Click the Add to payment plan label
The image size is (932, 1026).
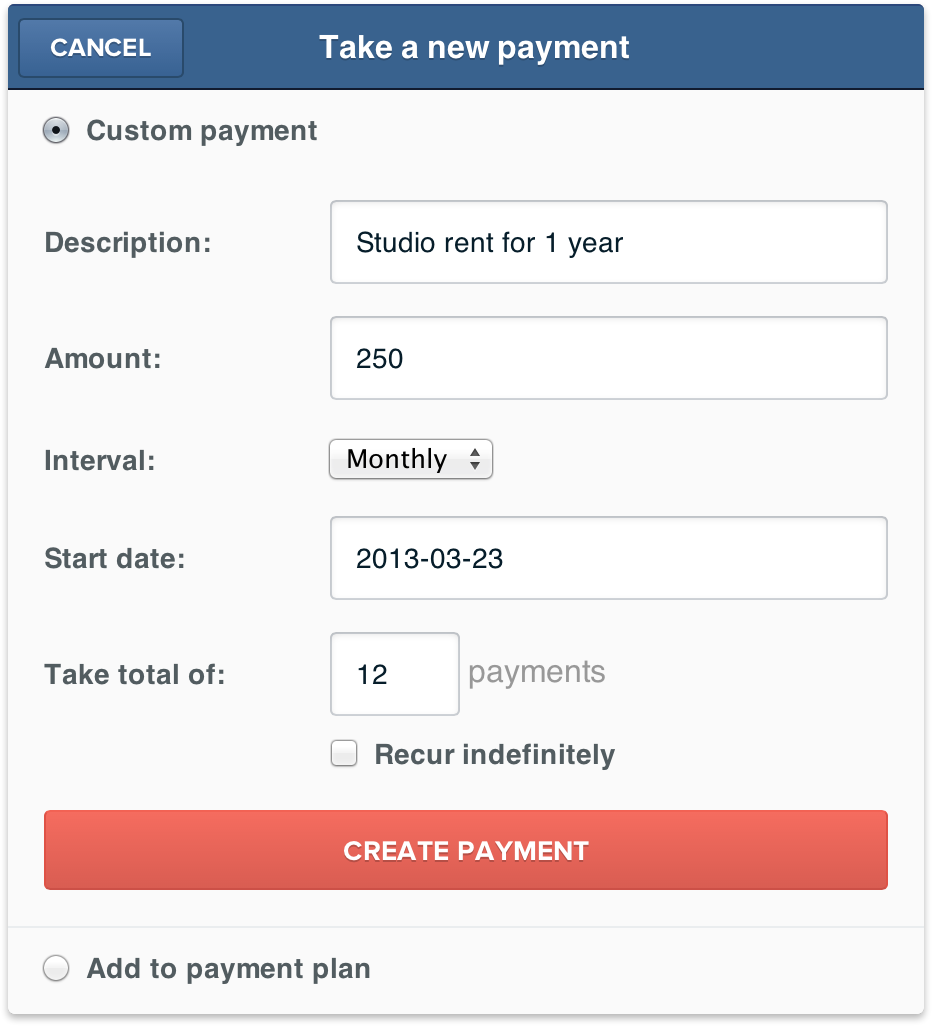tap(228, 969)
